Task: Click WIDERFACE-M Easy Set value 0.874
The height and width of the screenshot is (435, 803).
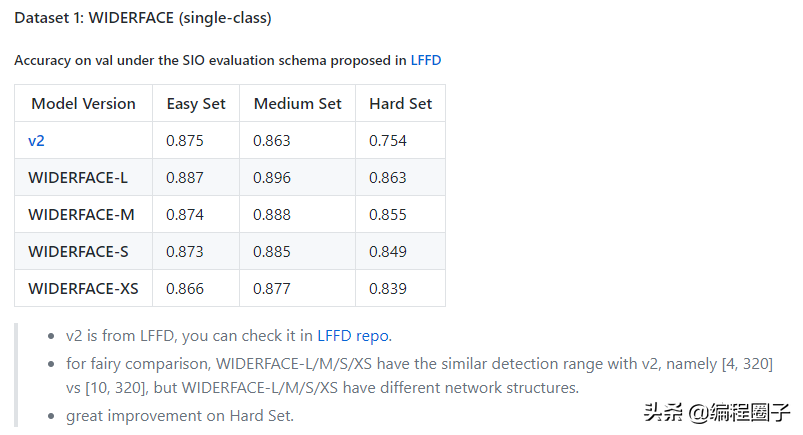Action: pos(184,215)
